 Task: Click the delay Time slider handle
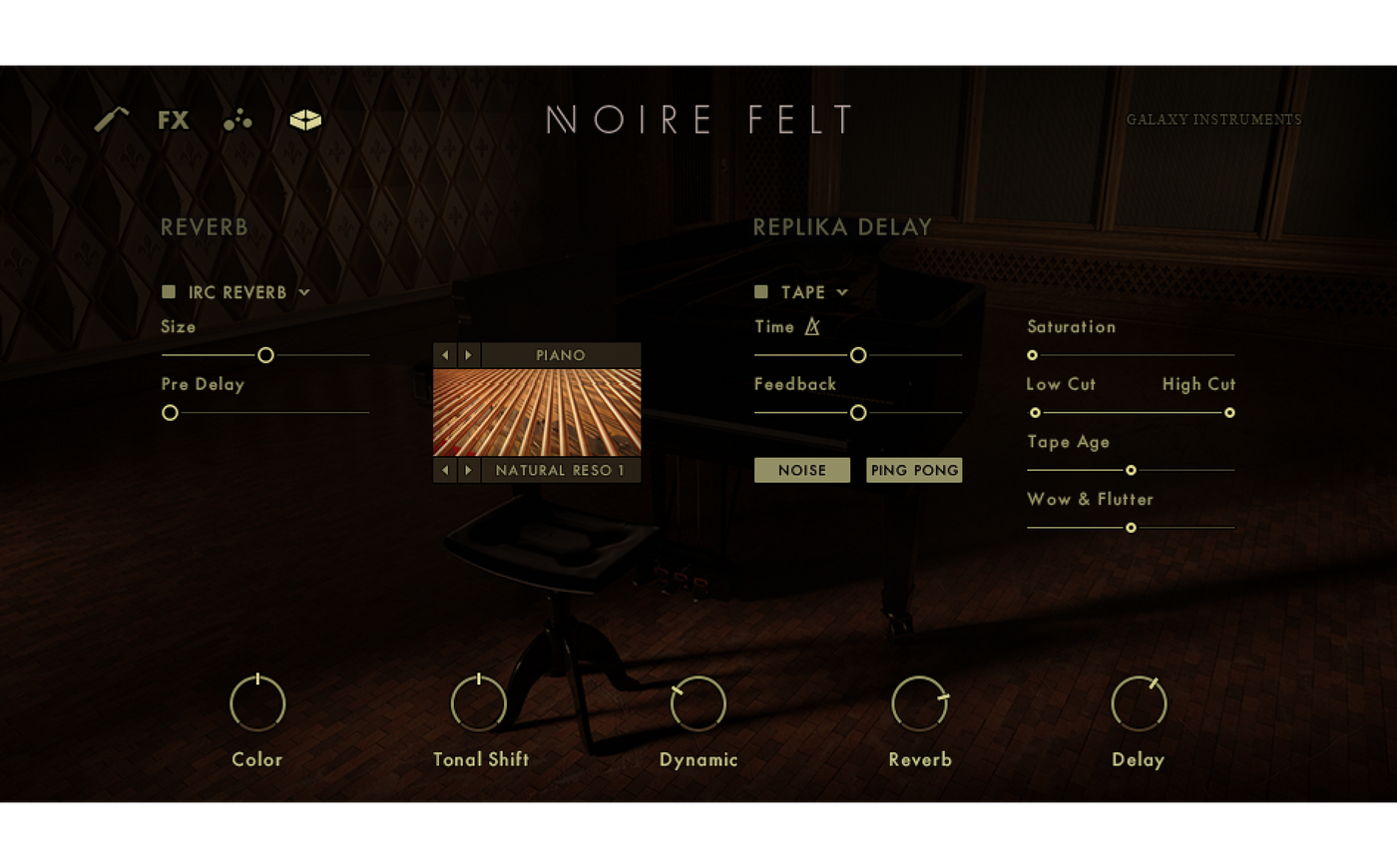click(858, 355)
